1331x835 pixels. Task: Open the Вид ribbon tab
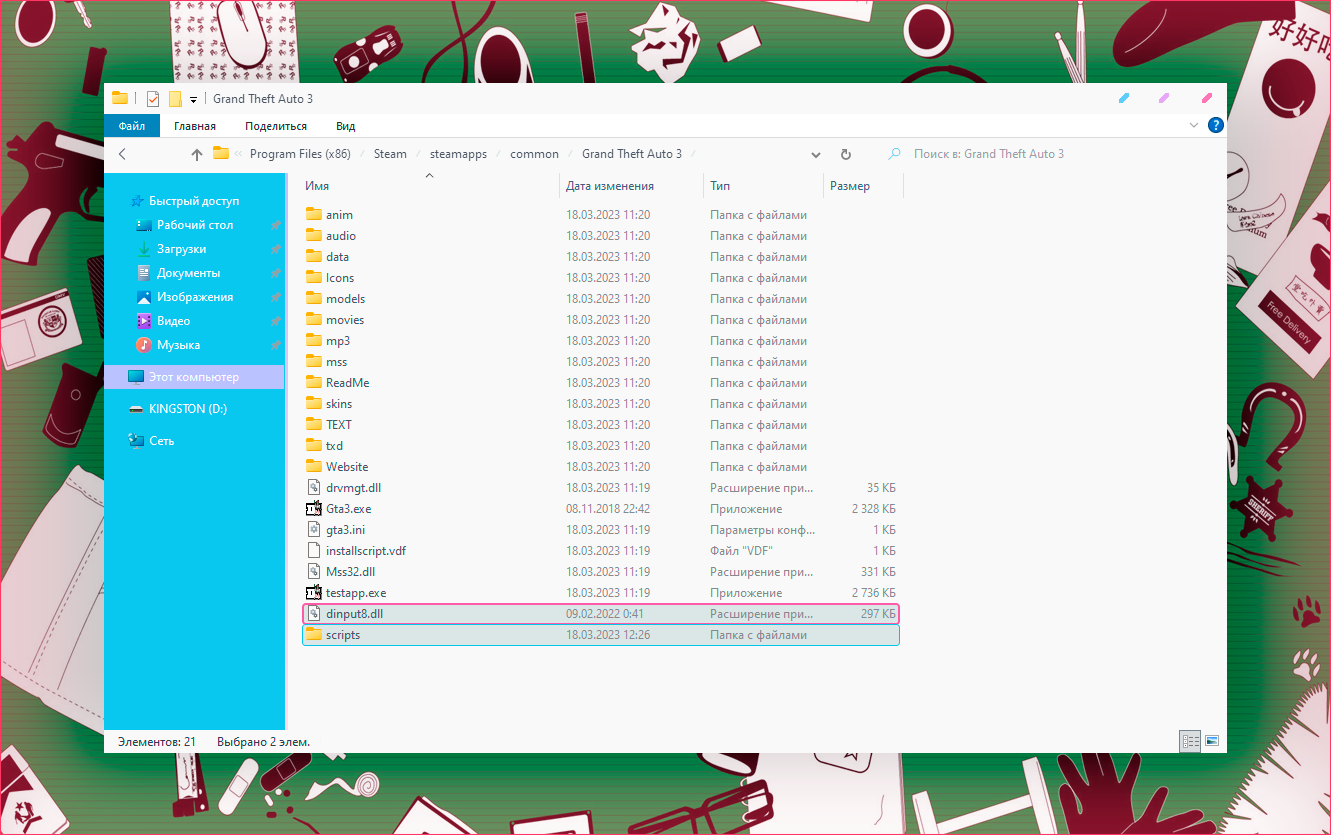(346, 126)
